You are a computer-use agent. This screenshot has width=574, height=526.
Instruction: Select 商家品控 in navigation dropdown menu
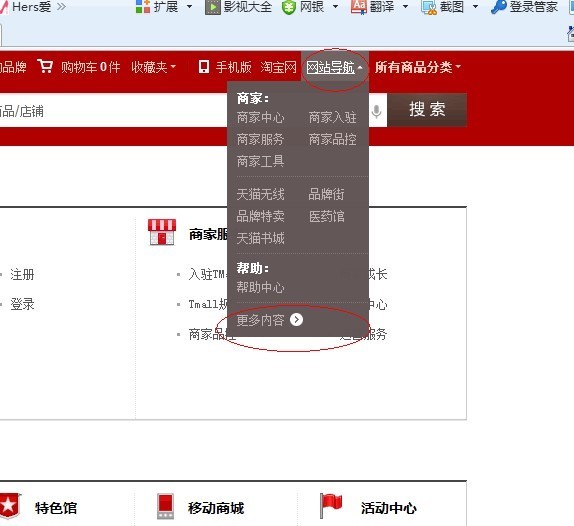(x=332, y=139)
